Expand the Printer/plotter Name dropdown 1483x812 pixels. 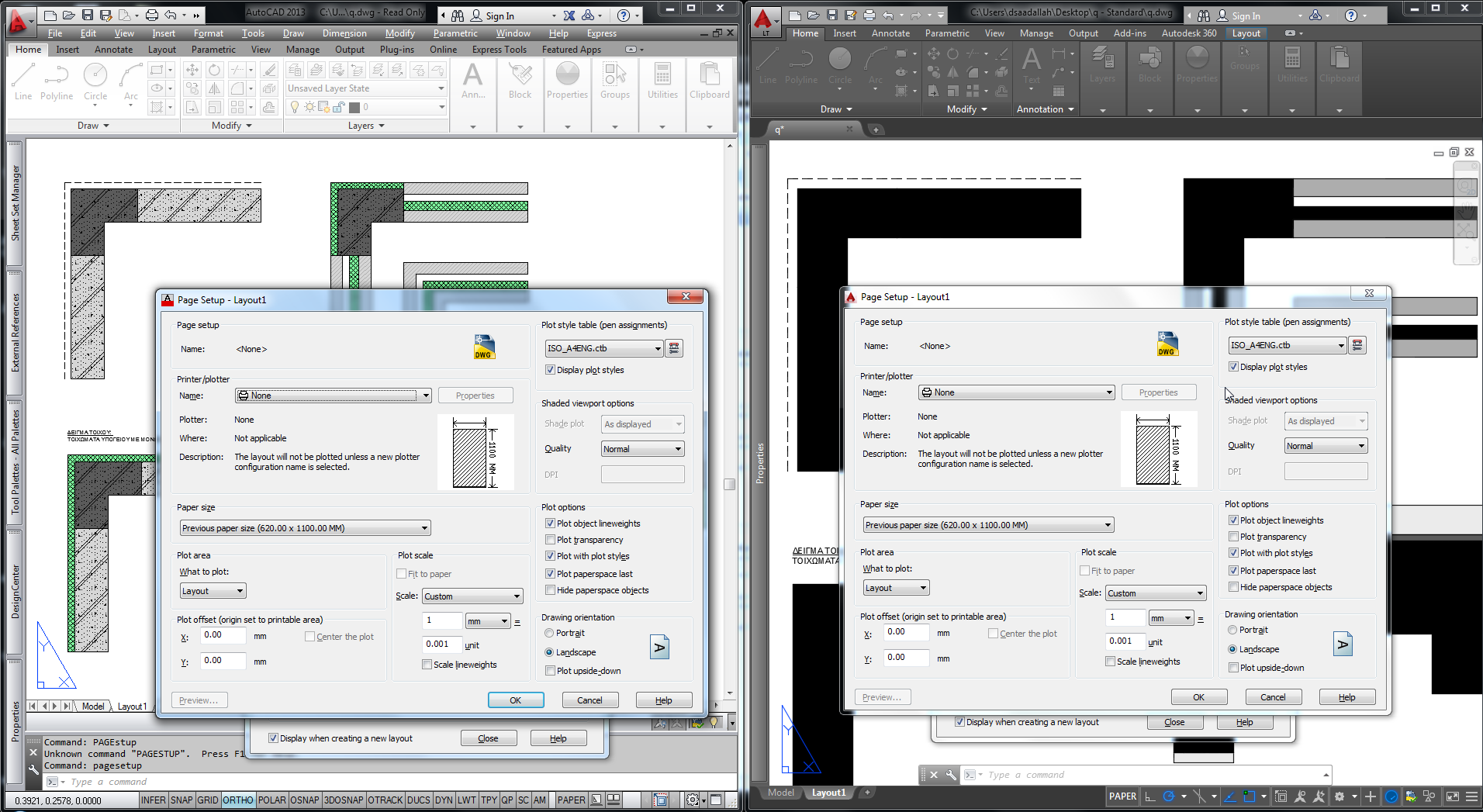click(x=333, y=396)
